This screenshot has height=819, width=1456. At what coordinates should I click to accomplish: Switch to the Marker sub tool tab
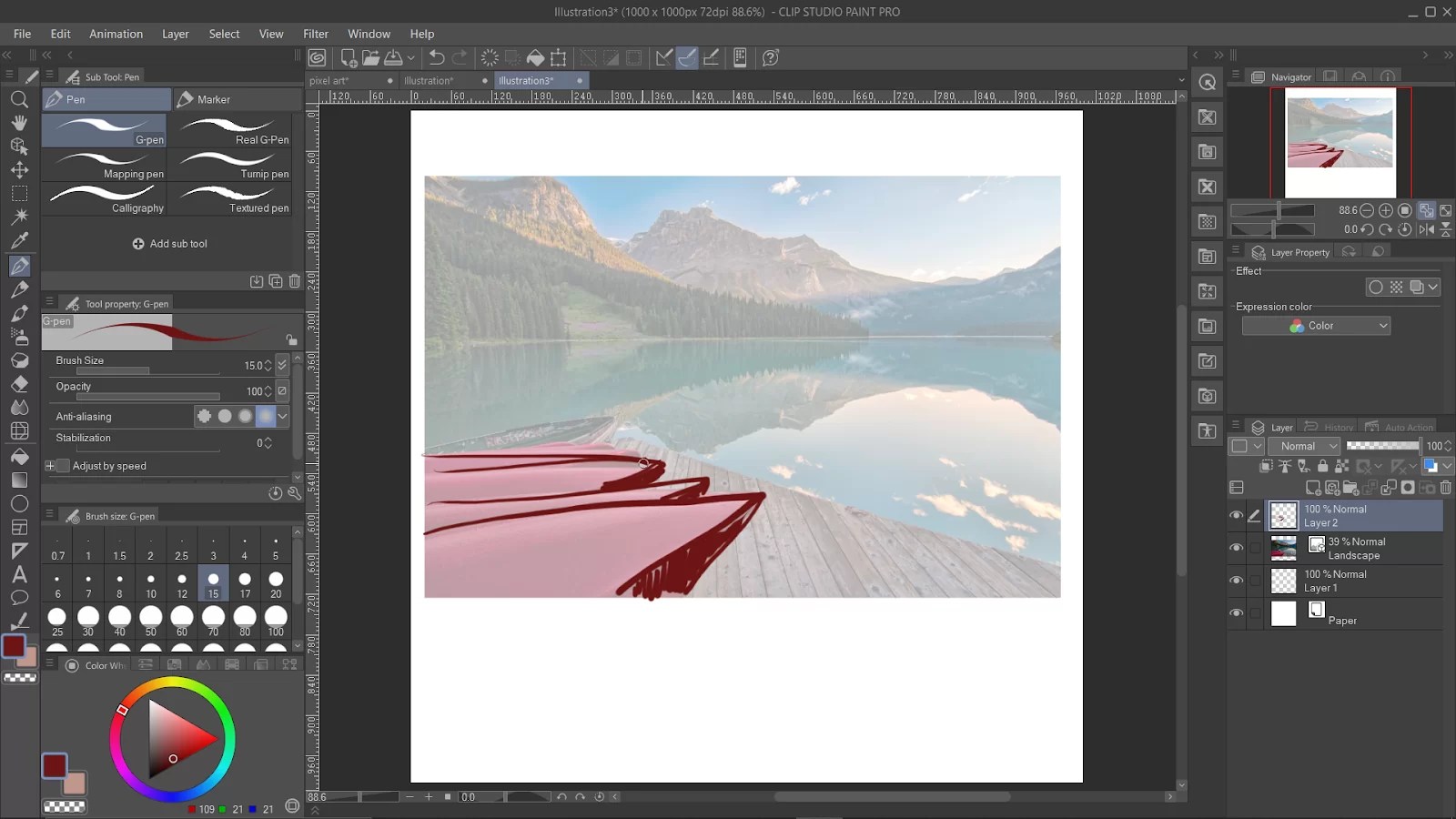tap(238, 99)
